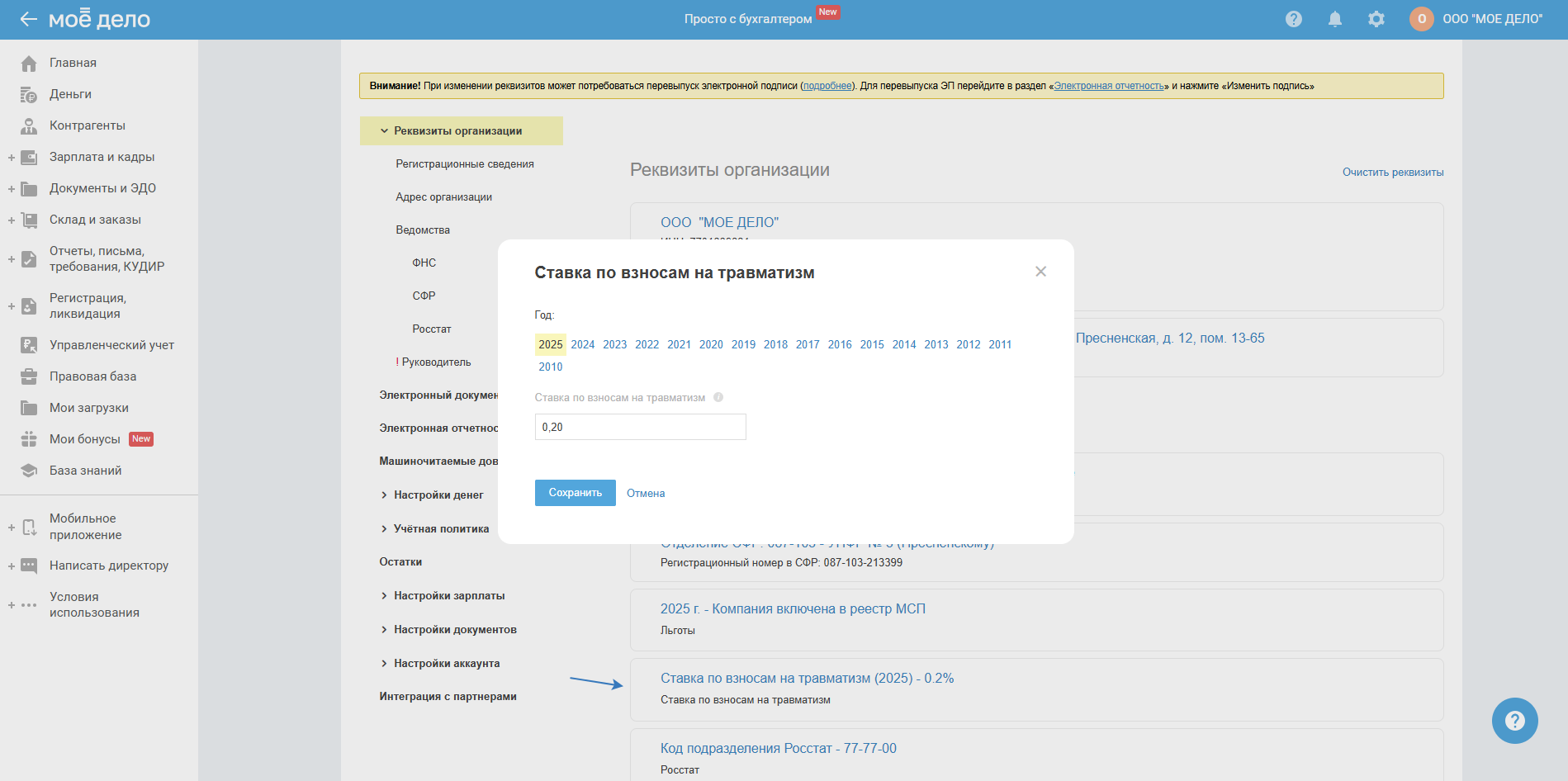Screen dimensions: 1568x781
Task: Click the Деньги coins icon
Action: [29, 95]
